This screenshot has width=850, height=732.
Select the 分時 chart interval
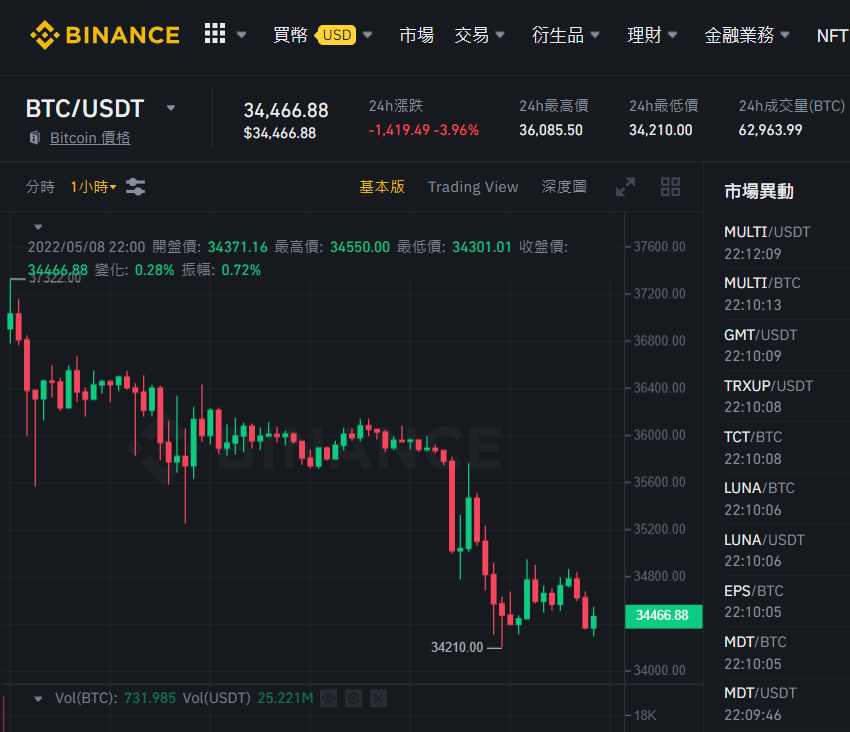pos(40,187)
